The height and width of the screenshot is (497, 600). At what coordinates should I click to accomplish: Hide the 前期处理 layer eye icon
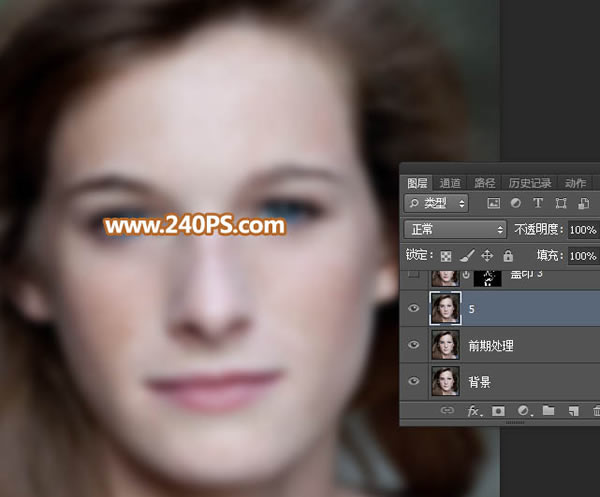pyautogui.click(x=414, y=345)
